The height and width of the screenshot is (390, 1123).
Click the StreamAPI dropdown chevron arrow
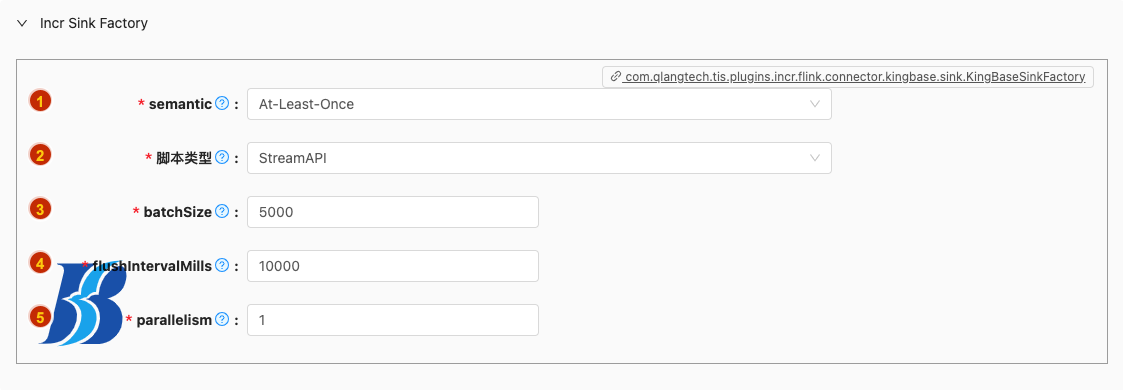pos(814,157)
